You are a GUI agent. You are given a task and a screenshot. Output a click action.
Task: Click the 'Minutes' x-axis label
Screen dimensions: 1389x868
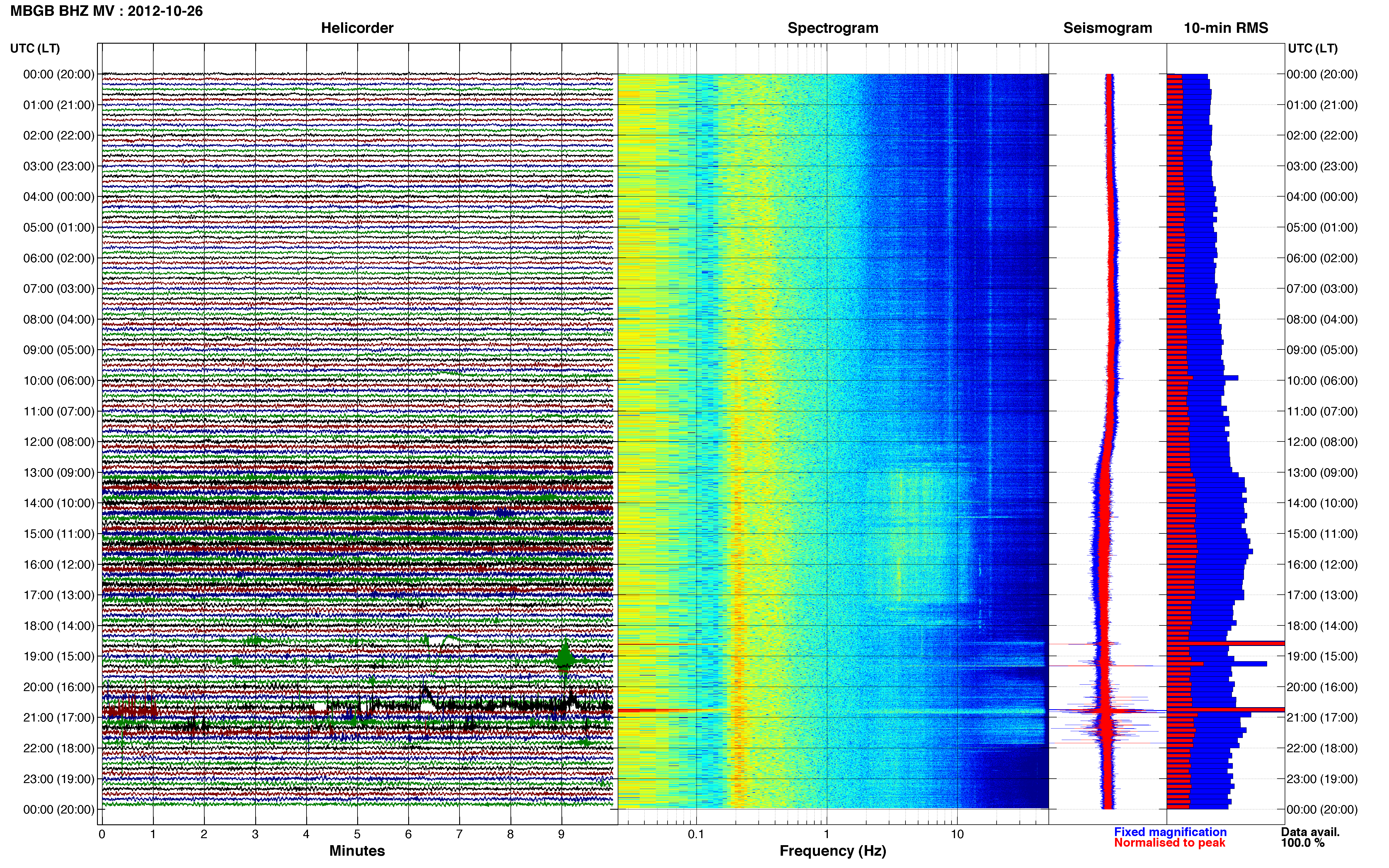(x=357, y=851)
